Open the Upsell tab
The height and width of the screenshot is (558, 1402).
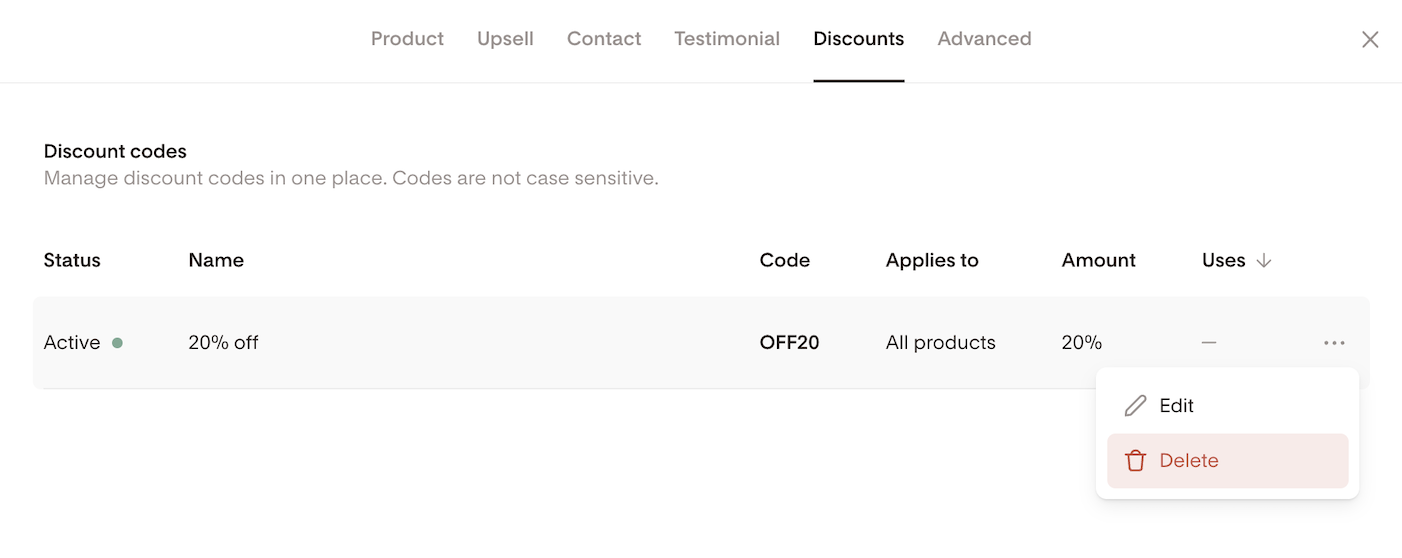coord(505,39)
